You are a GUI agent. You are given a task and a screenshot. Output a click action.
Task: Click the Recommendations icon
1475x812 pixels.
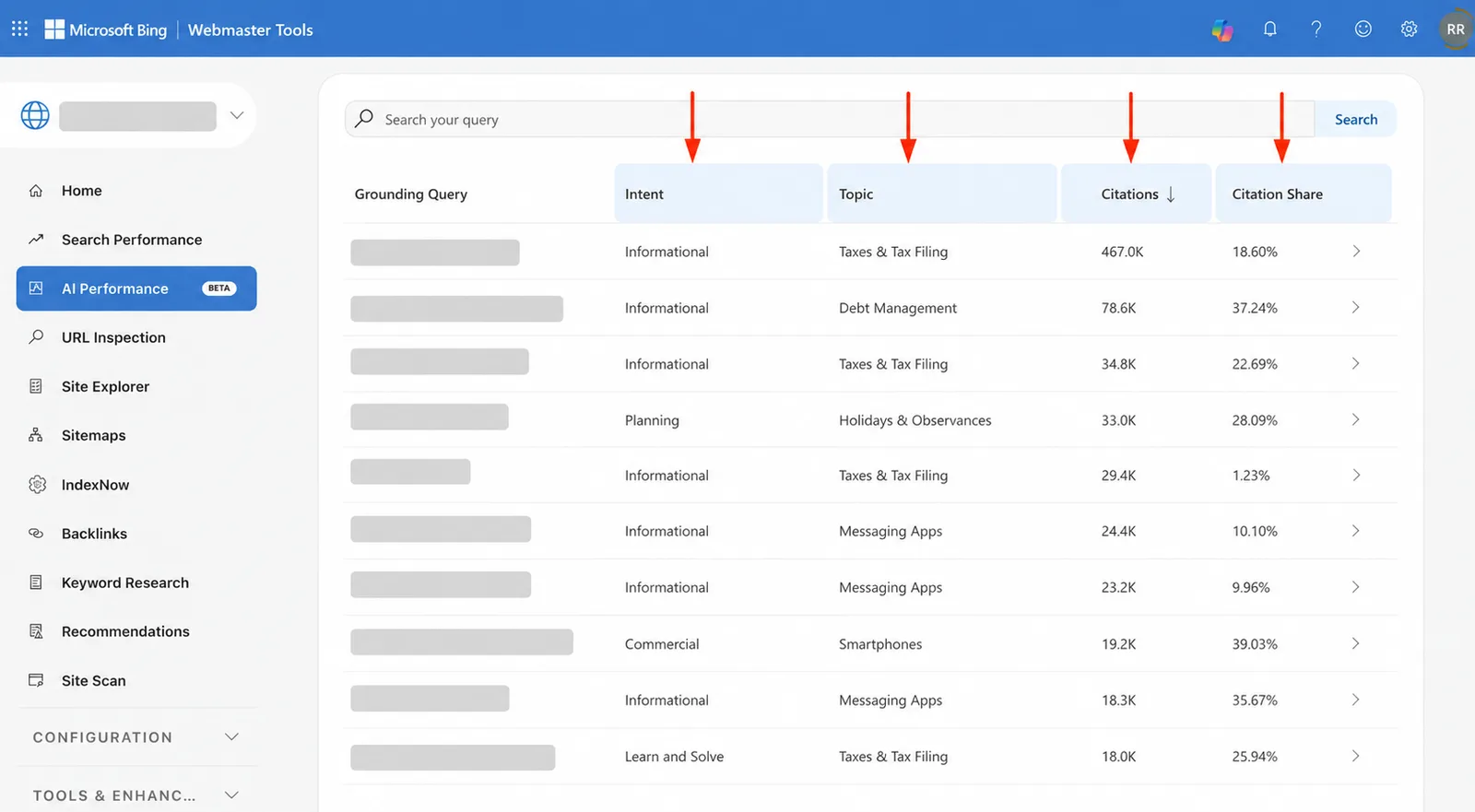pyautogui.click(x=36, y=631)
